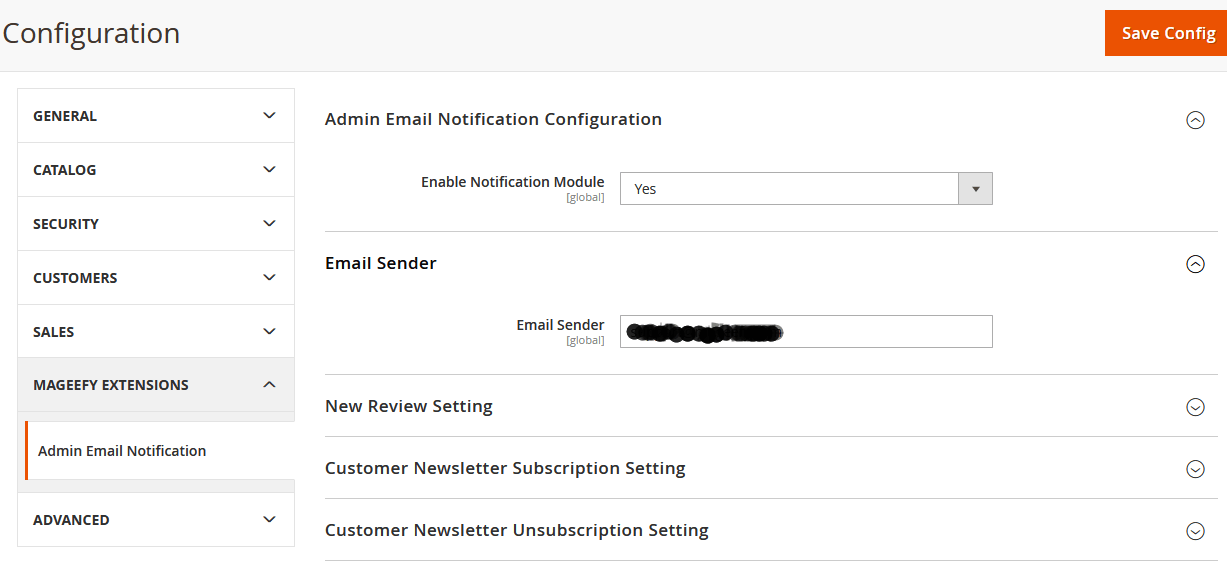Expand New Review Setting circle icon
This screenshot has height=564, width=1227.
pos(1195,407)
